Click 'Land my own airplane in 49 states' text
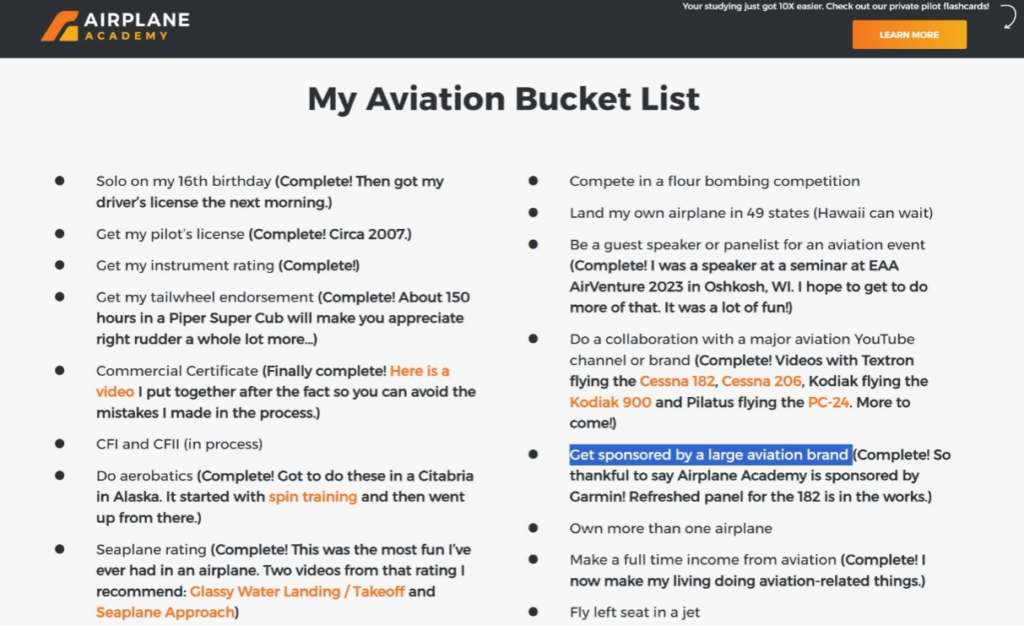This screenshot has width=1024, height=626. [691, 213]
